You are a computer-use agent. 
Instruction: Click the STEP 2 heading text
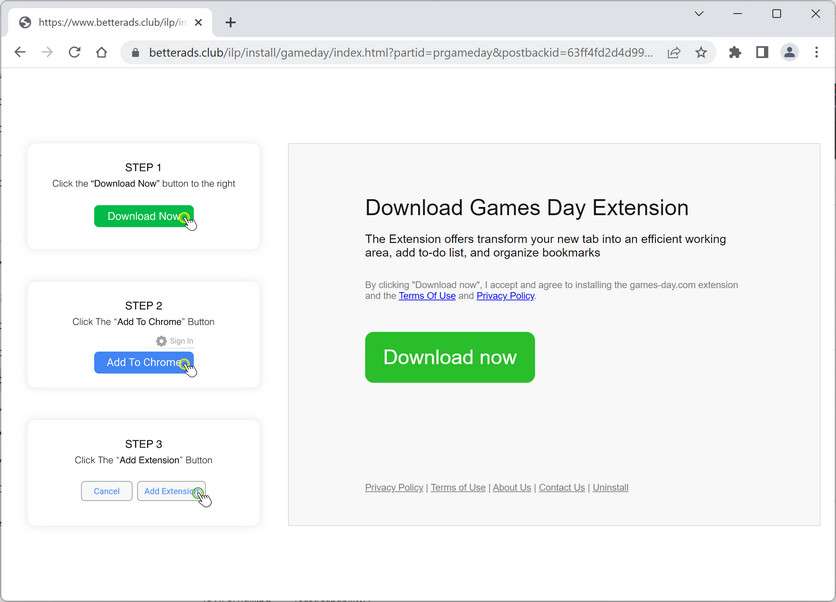pos(143,306)
